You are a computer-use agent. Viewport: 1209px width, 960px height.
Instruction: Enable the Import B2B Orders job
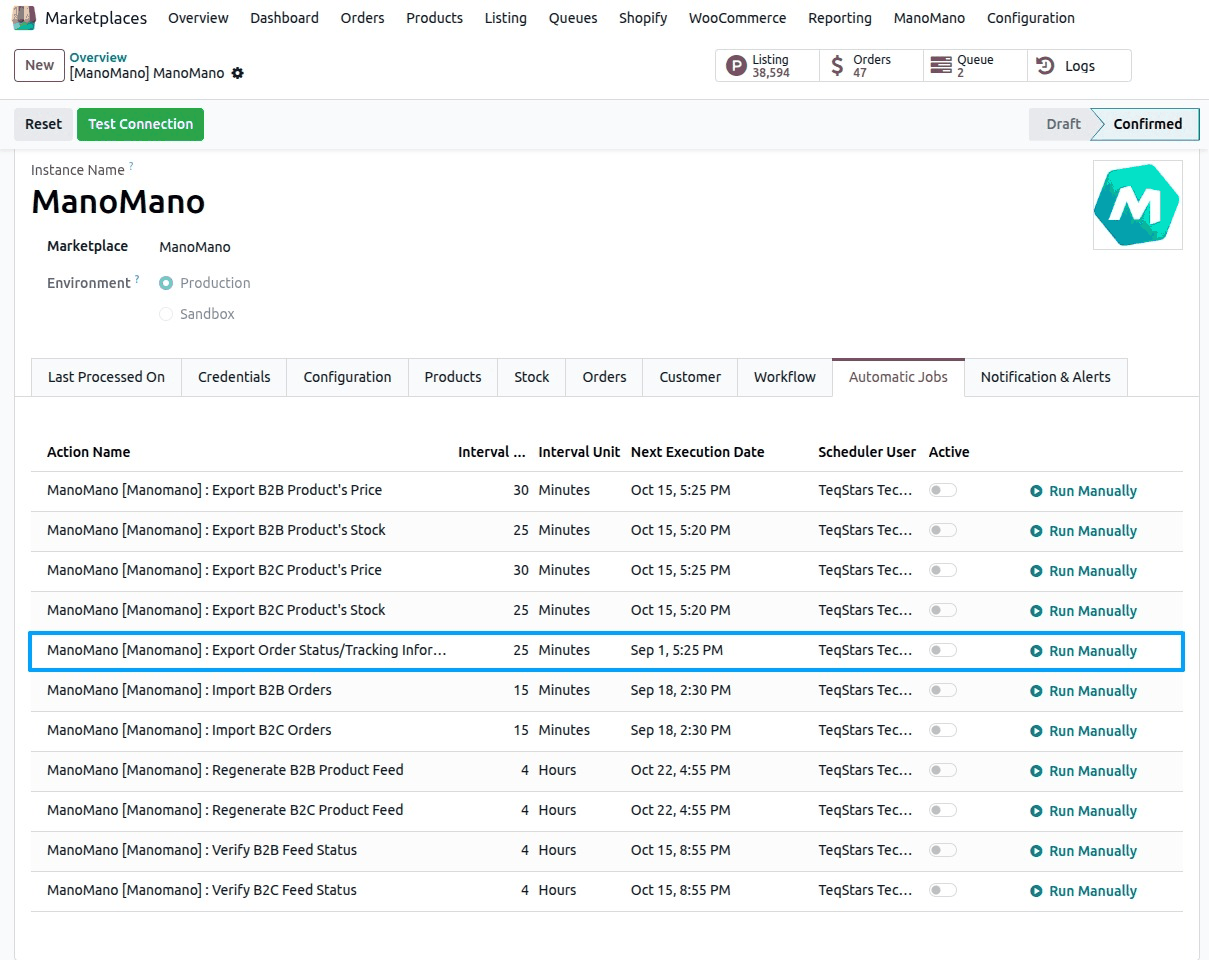[943, 690]
